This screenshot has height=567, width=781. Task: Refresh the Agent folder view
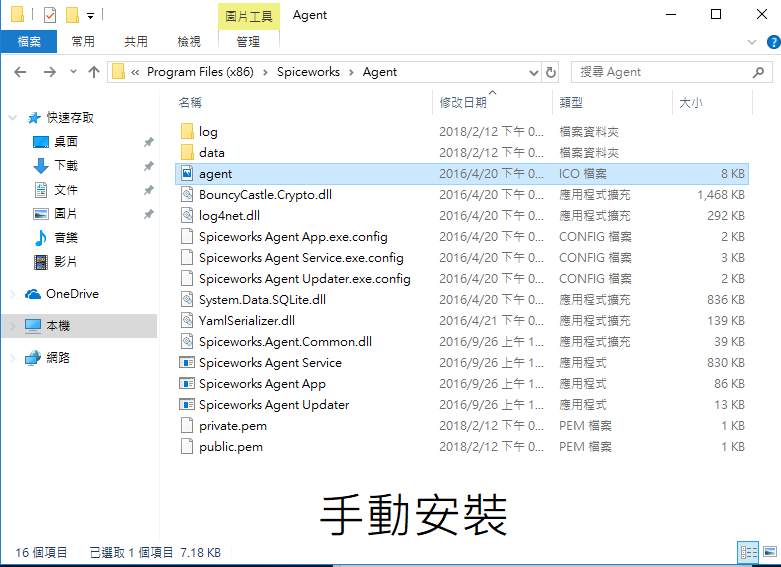550,73
